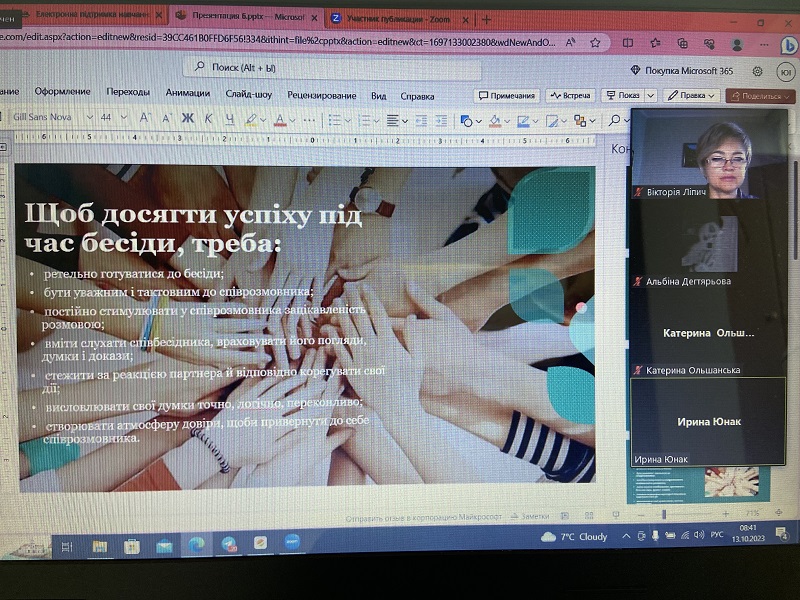The image size is (800, 600).
Task: Expand highlight color dropdown arrow
Action: (x=263, y=121)
